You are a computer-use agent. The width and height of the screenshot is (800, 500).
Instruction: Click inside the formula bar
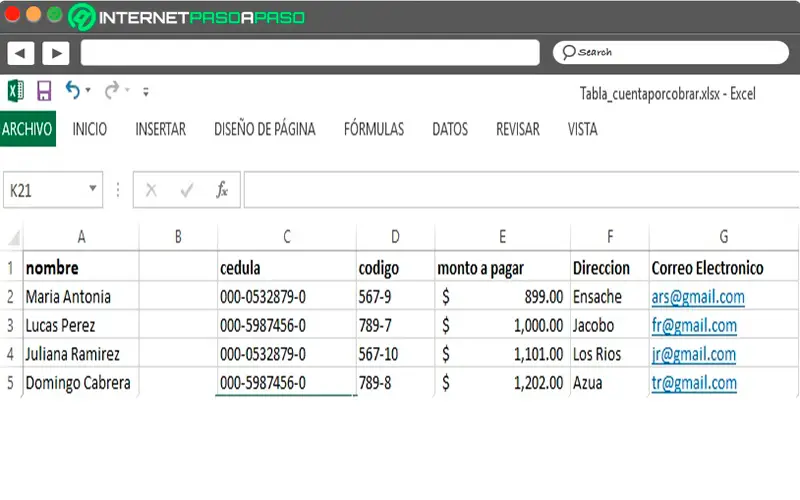(521, 190)
